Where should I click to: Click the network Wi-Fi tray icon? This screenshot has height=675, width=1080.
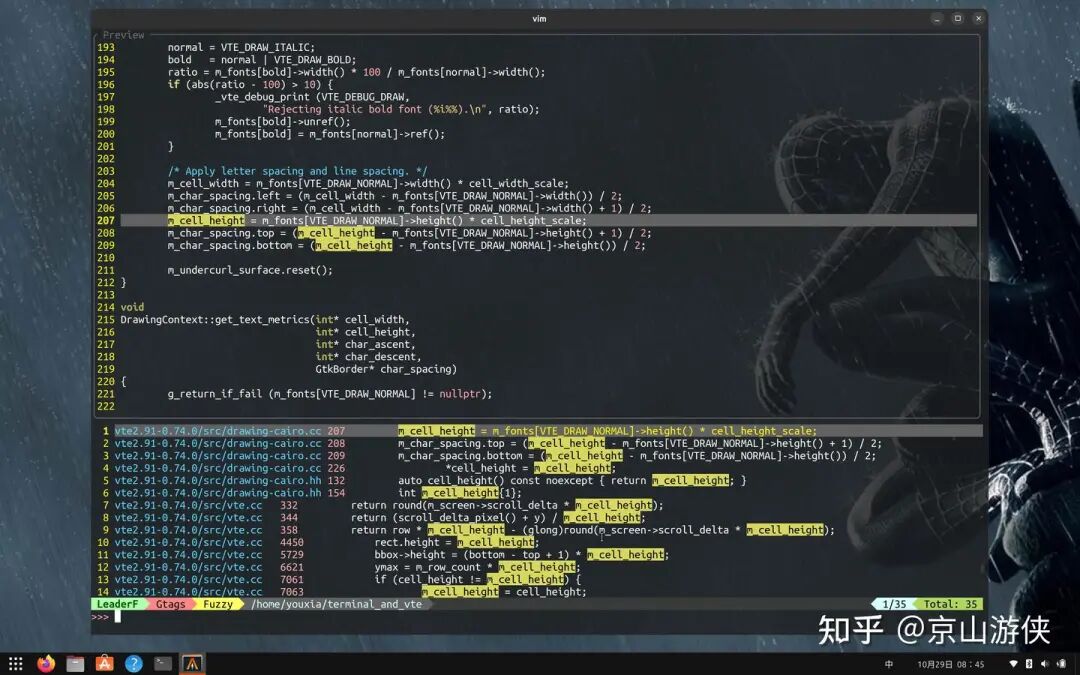click(1013, 664)
